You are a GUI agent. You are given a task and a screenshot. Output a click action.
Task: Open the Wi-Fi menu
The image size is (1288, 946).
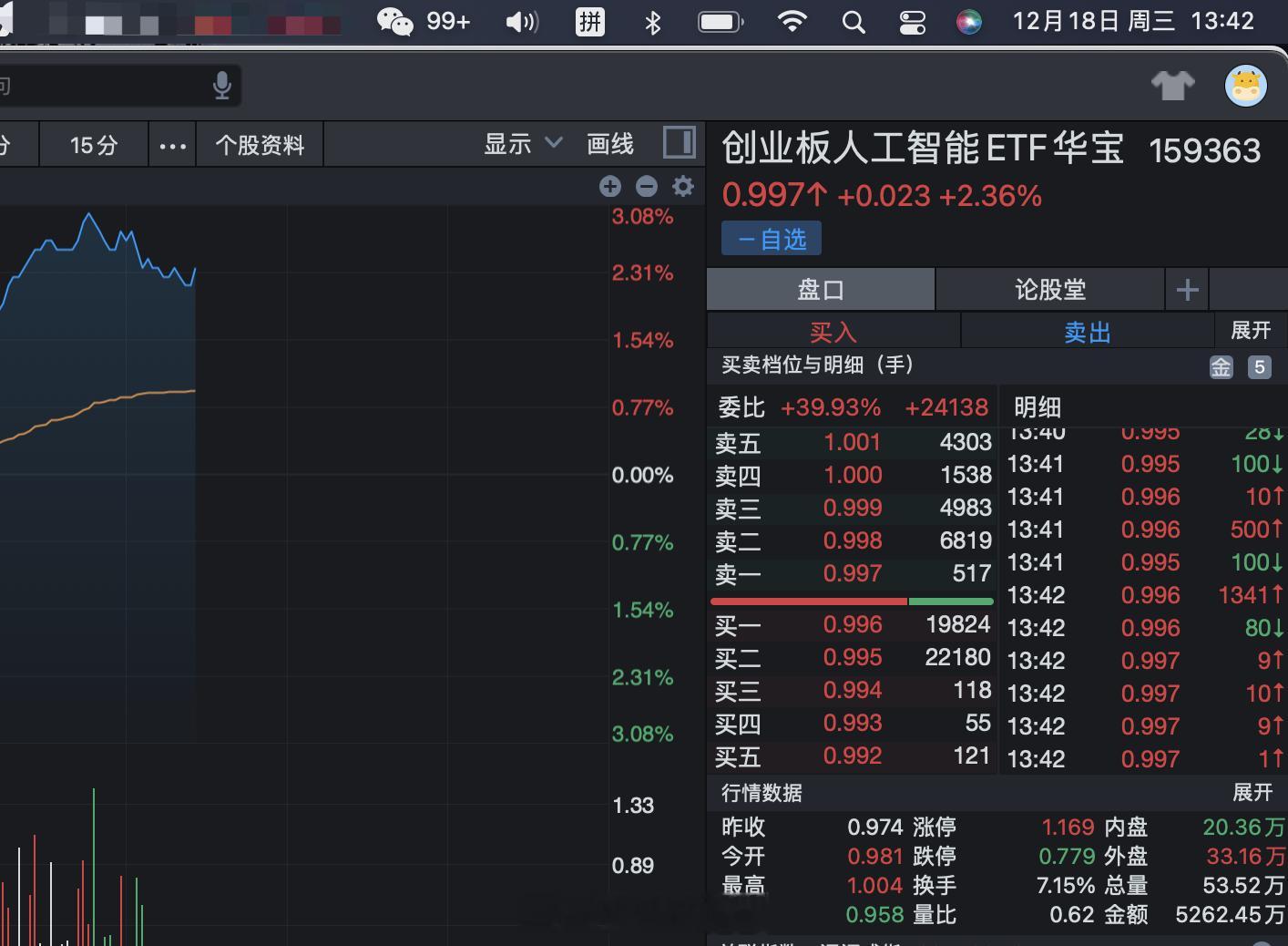point(792,21)
